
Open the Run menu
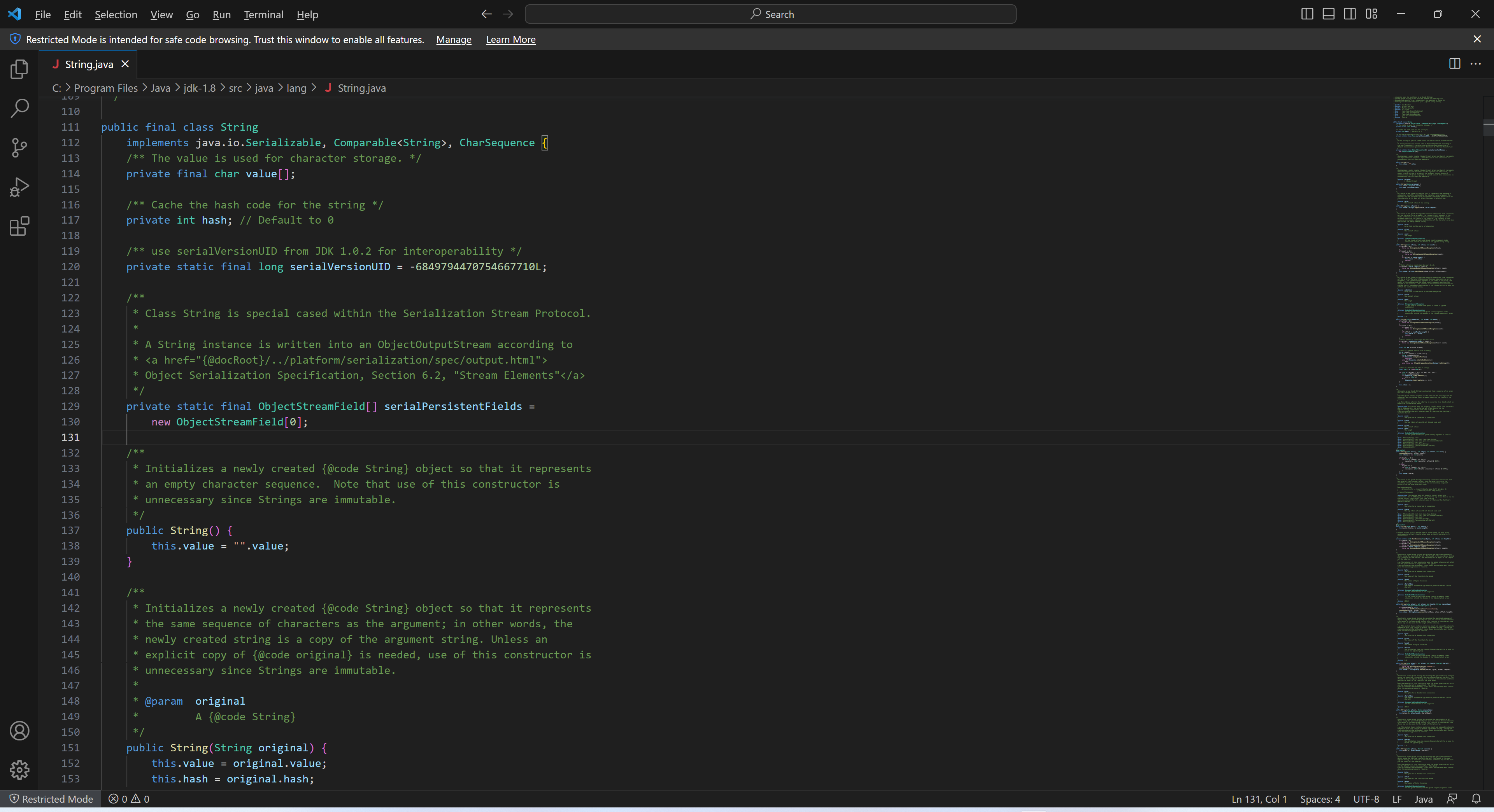click(x=221, y=14)
